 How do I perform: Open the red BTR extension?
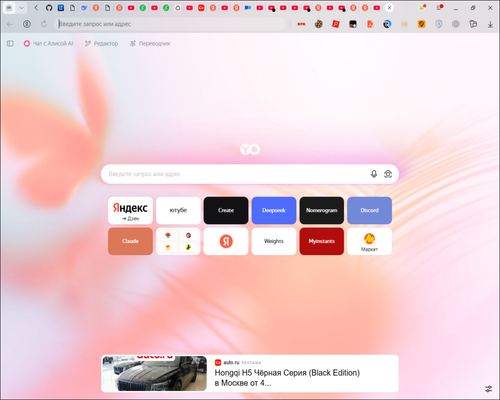tap(301, 24)
